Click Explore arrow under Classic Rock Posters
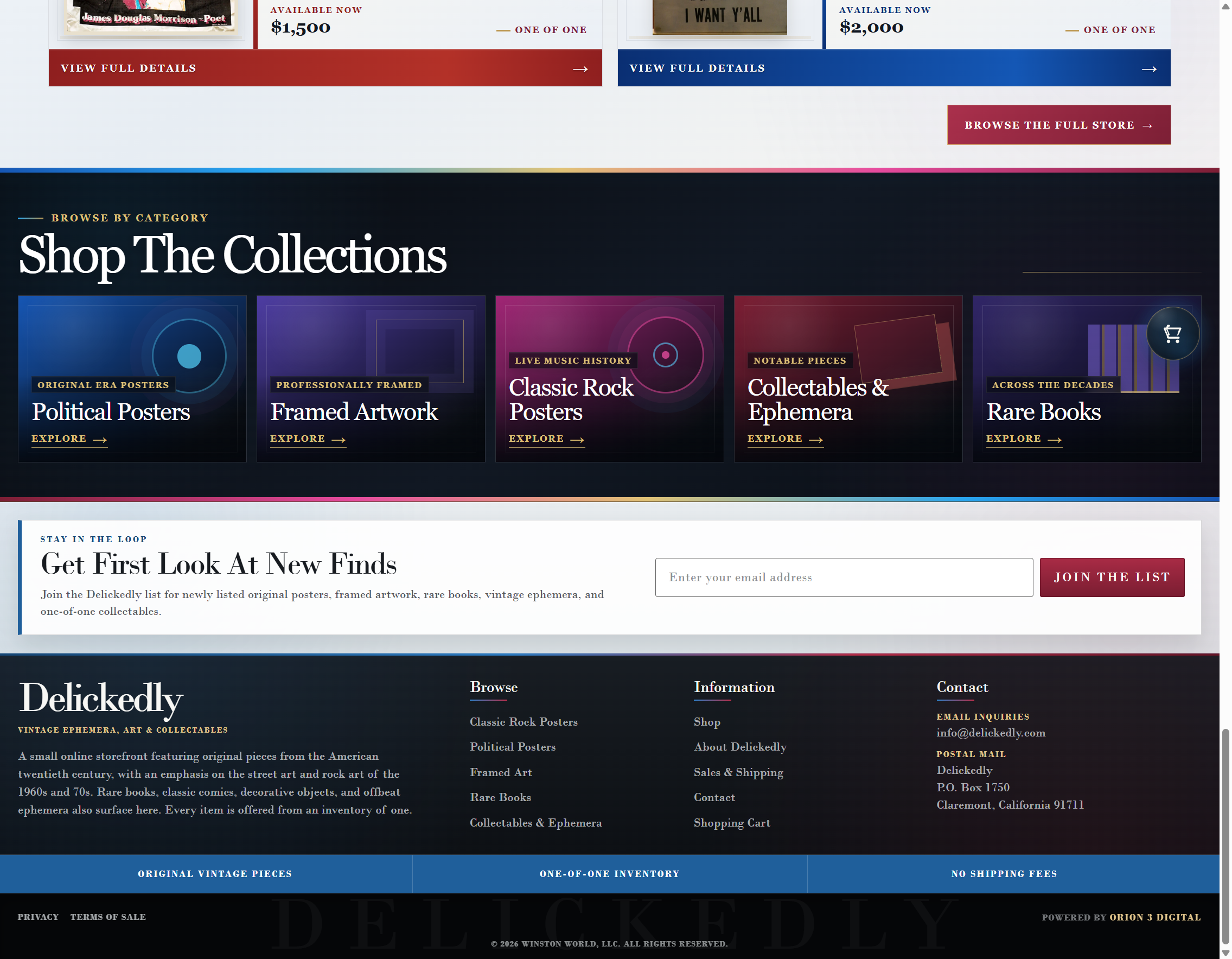 click(577, 439)
